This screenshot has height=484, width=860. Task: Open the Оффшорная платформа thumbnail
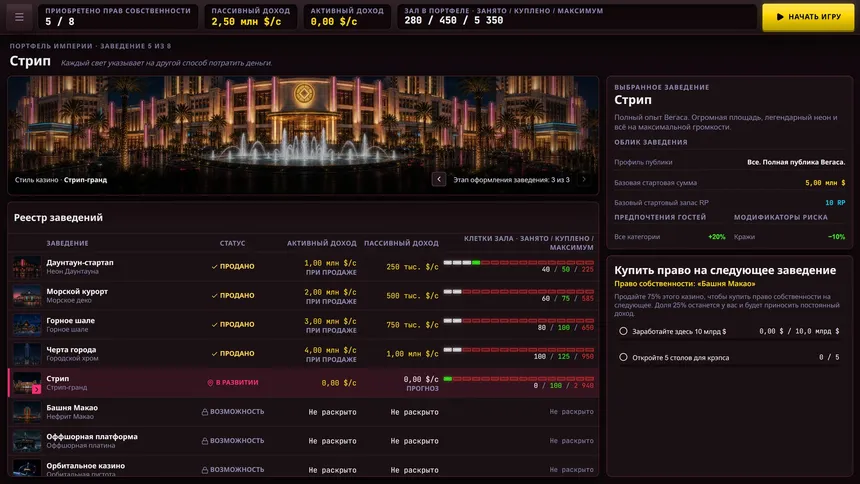tap(27, 441)
